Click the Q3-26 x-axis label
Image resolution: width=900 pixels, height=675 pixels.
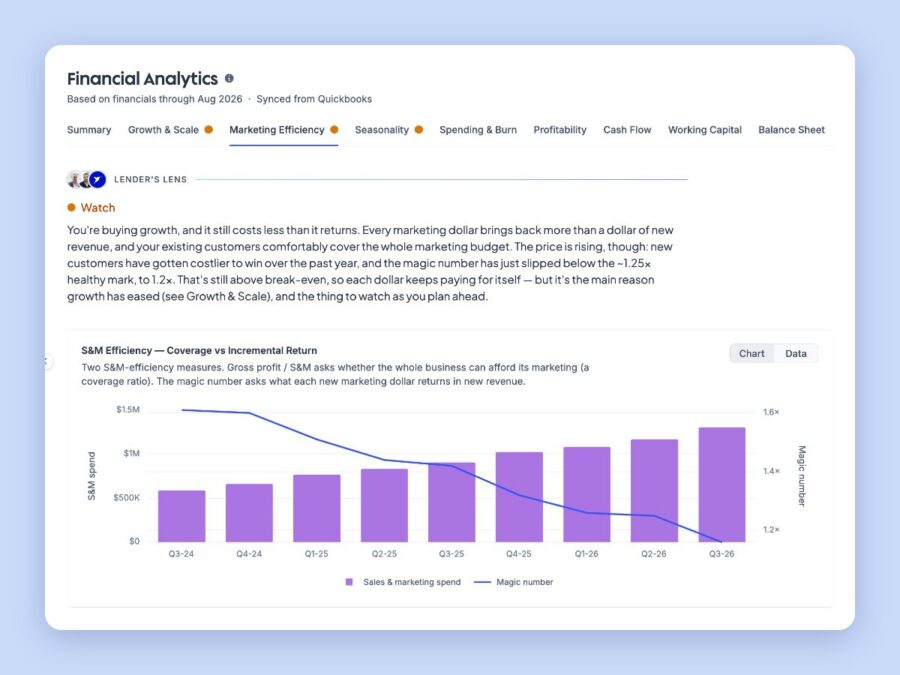pyautogui.click(x=721, y=554)
